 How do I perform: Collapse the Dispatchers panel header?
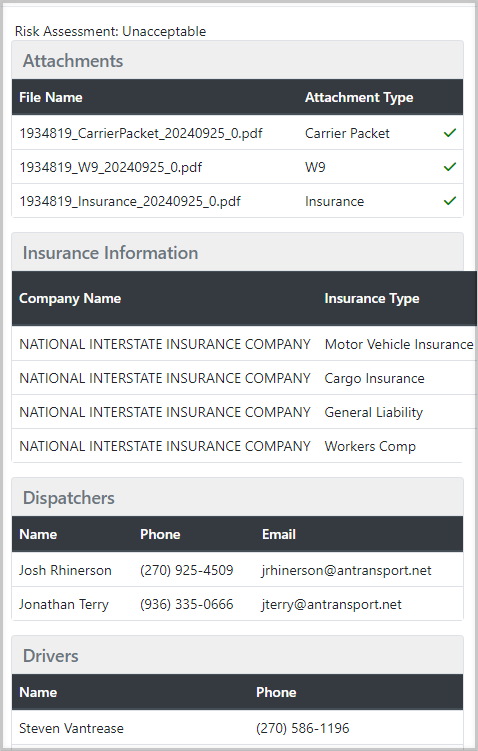tap(238, 497)
